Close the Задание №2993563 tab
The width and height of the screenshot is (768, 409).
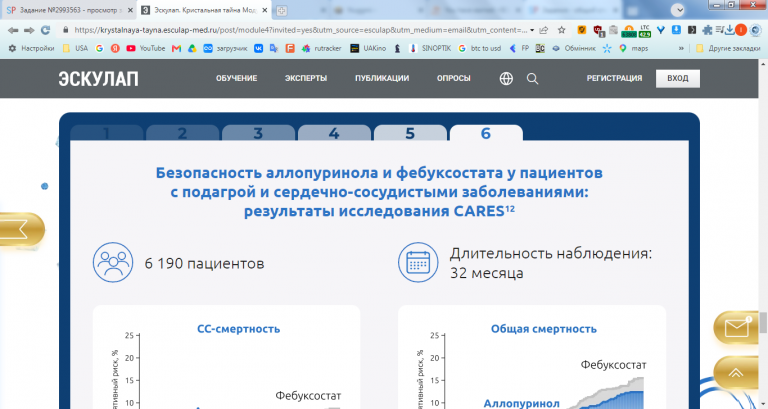pos(130,10)
